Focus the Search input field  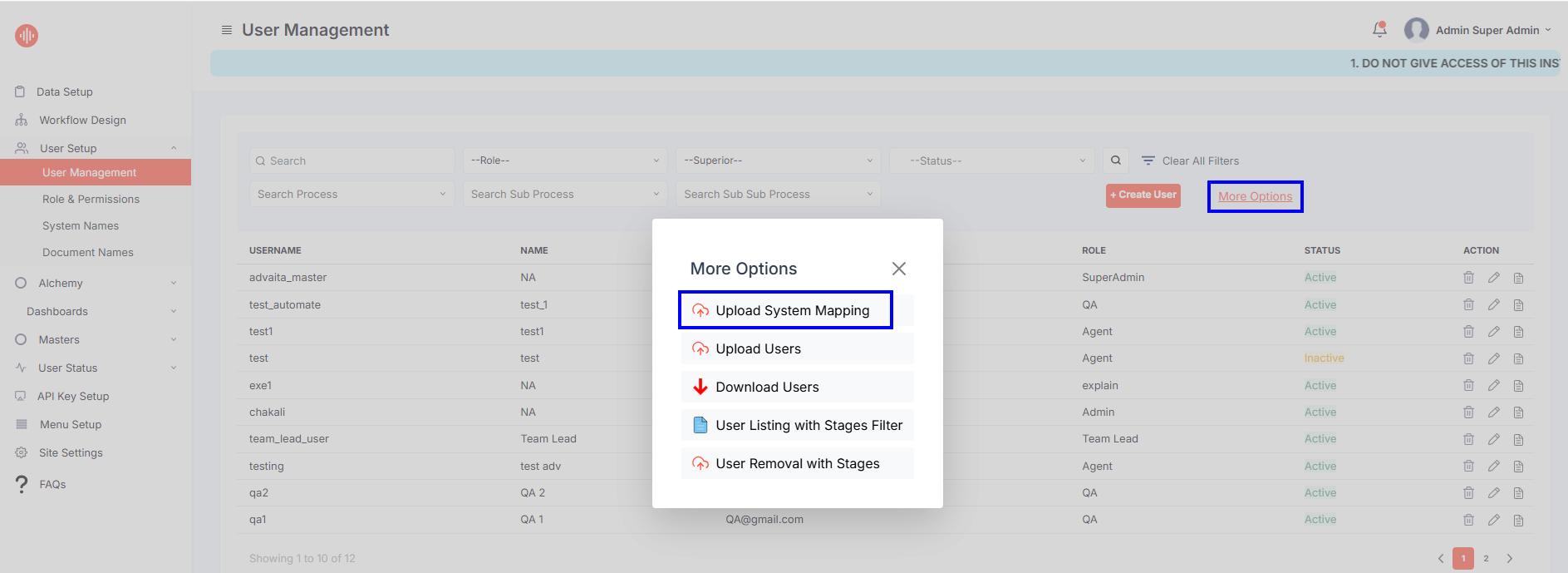[351, 161]
